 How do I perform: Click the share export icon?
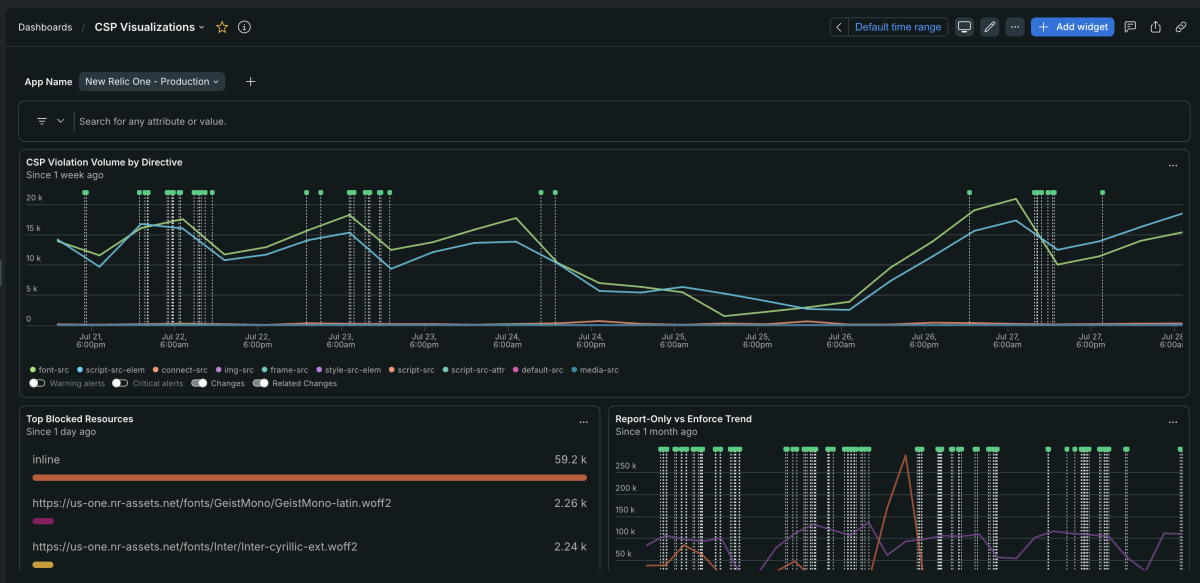[1156, 27]
